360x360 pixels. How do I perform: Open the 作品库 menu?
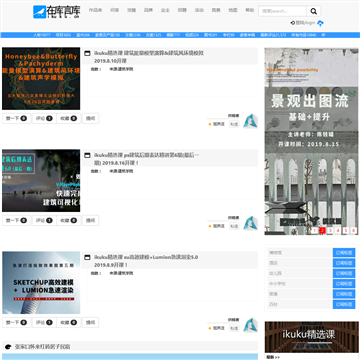pyautogui.click(x=95, y=10)
